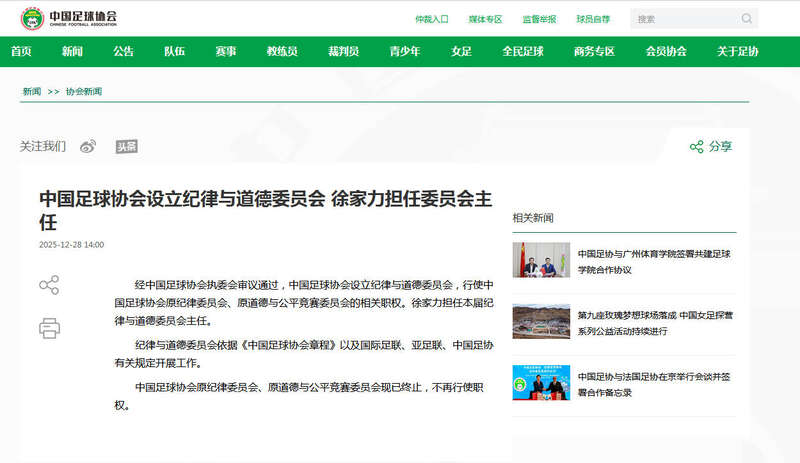Open the 媒体专区 link
This screenshot has height=463, width=800.
(x=485, y=19)
